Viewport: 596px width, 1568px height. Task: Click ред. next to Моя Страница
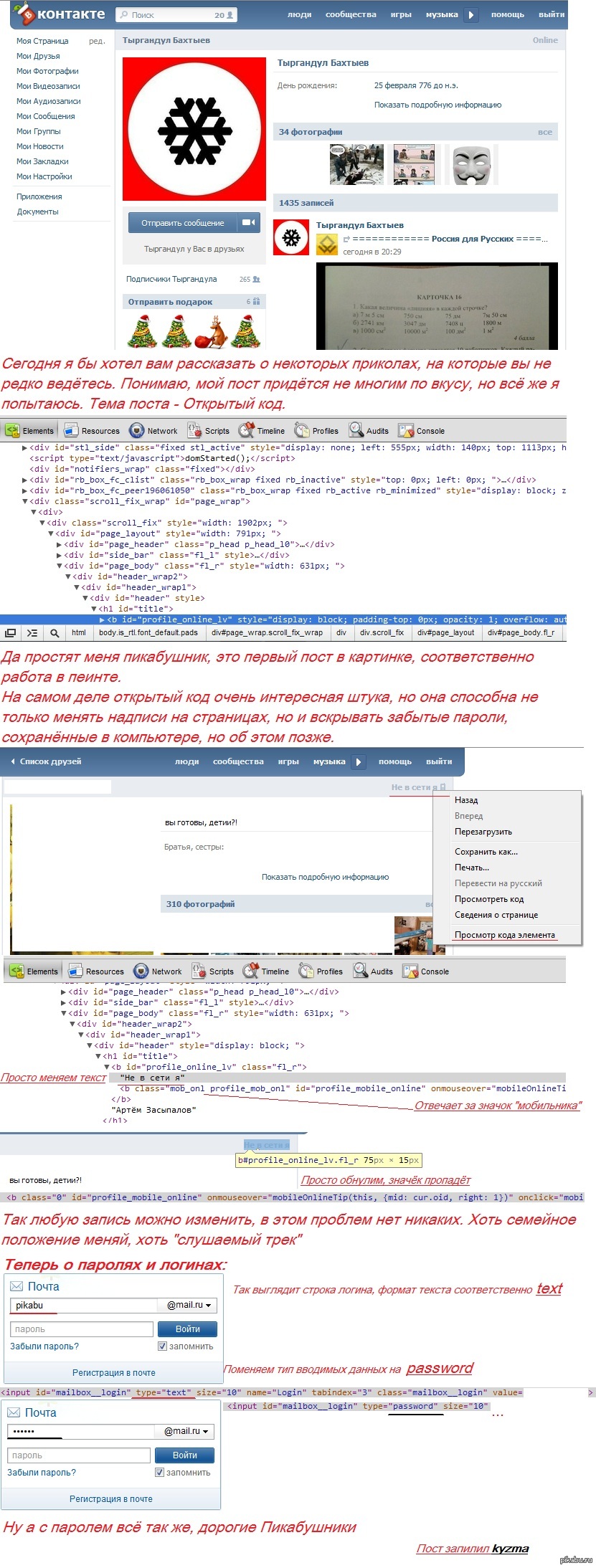click(97, 41)
